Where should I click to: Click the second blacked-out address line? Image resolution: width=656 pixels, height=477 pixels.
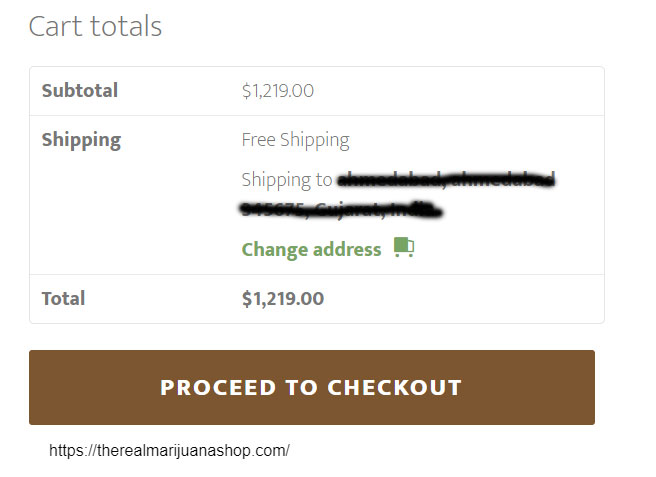(x=341, y=209)
